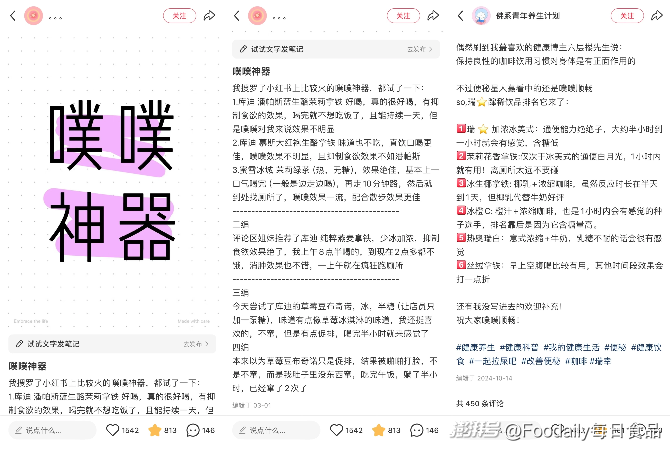670x450 pixels.
Task: Tap the share icon in the right panel
Action: pyautogui.click(x=657, y=16)
